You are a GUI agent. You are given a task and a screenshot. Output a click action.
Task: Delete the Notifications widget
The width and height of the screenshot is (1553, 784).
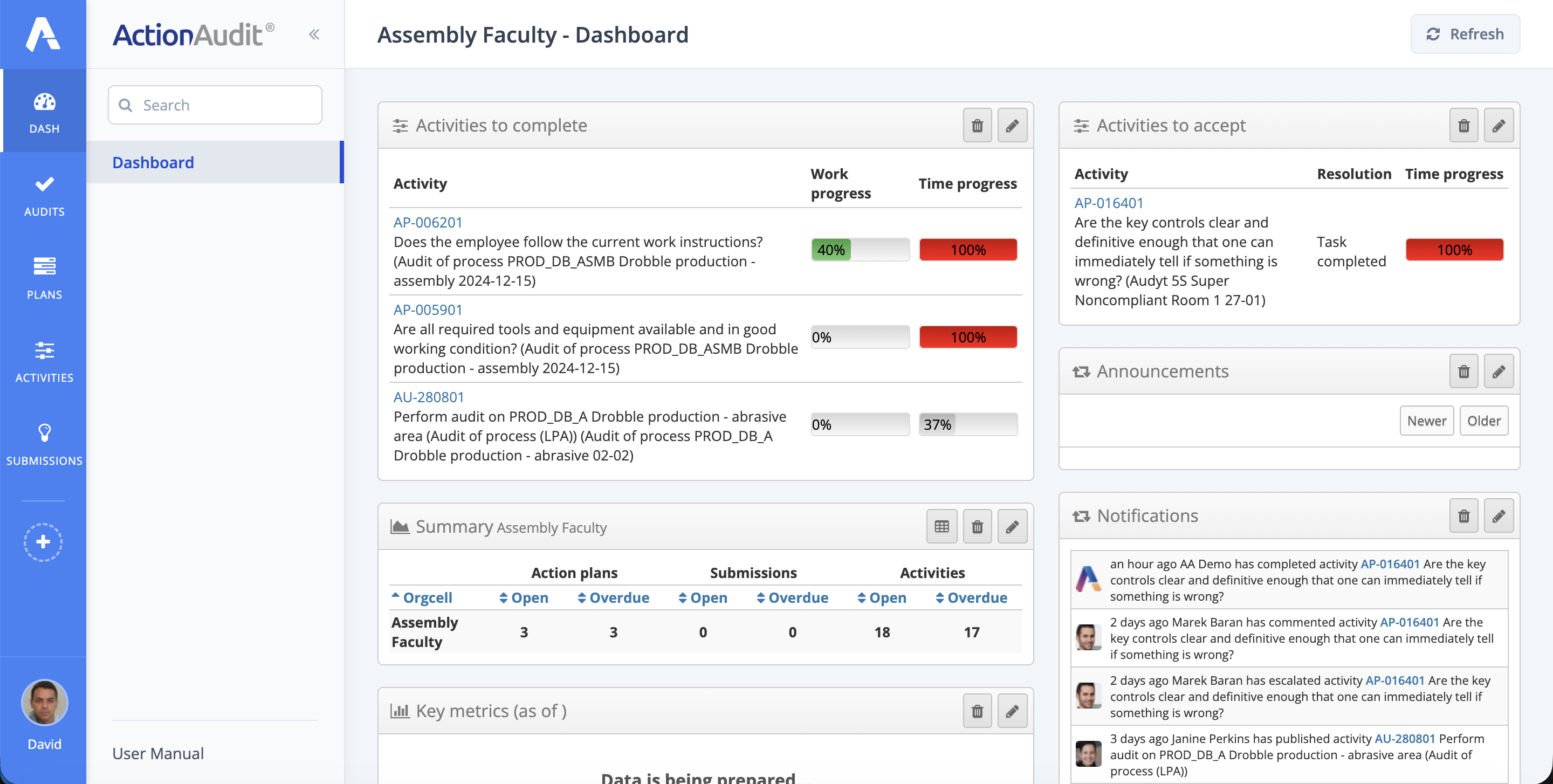coord(1463,516)
